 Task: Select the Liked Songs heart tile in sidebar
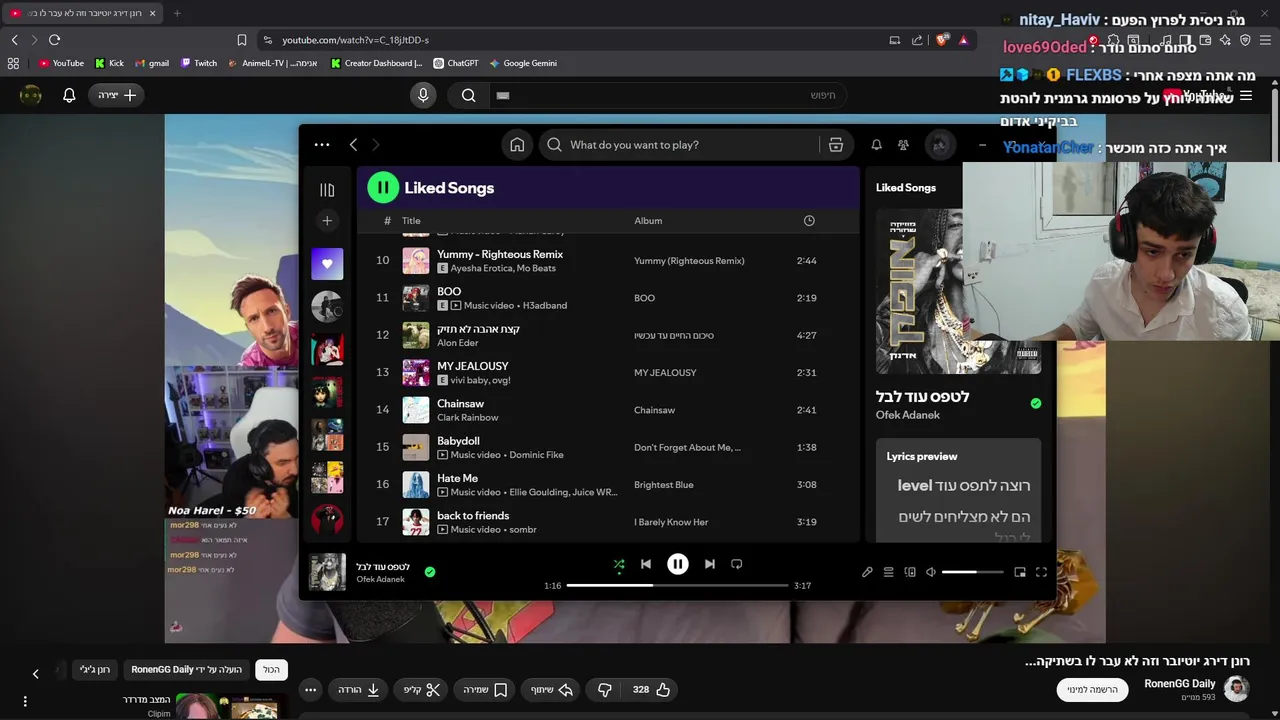[x=327, y=264]
